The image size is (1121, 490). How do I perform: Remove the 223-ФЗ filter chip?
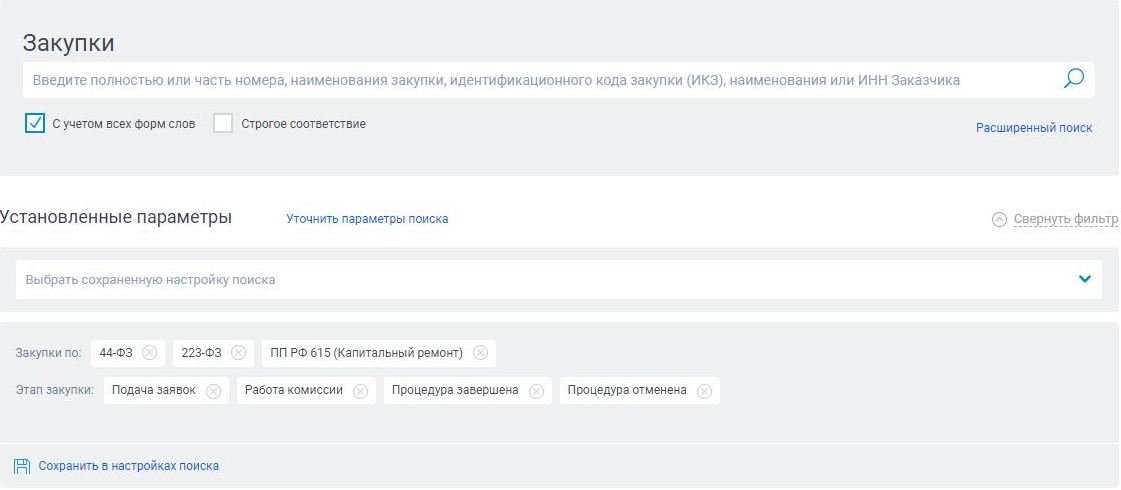(239, 353)
